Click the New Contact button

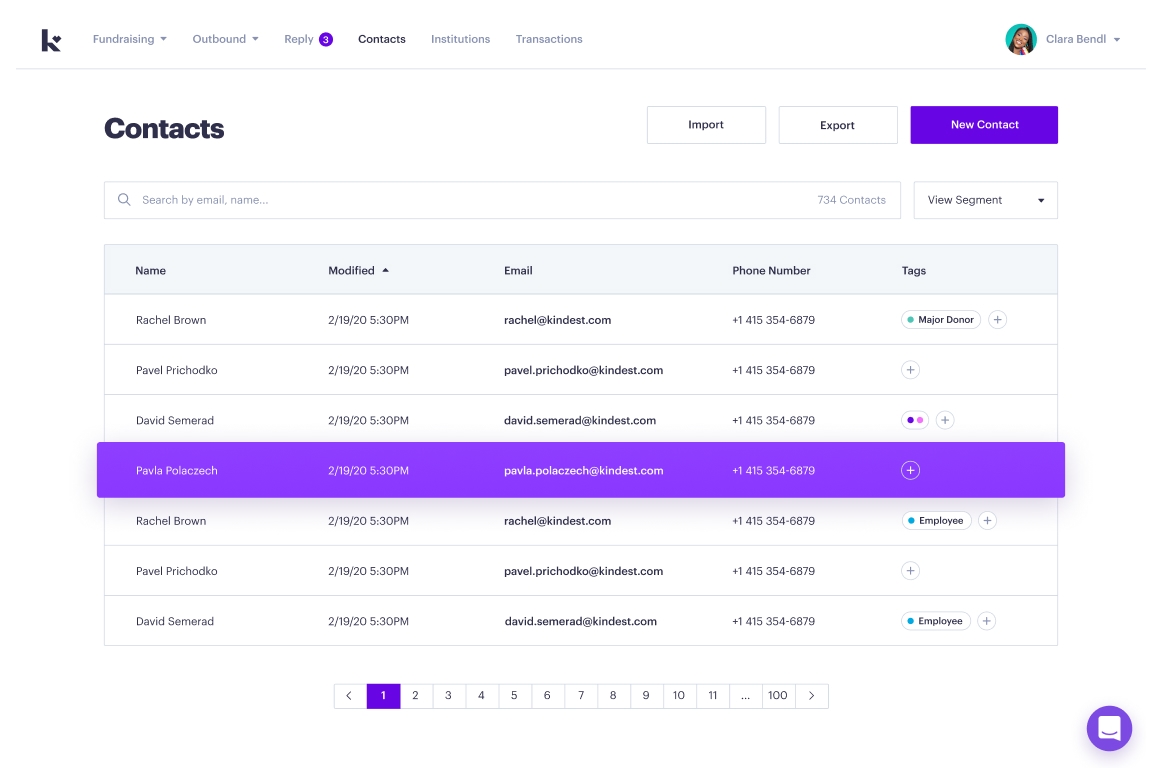tap(983, 125)
